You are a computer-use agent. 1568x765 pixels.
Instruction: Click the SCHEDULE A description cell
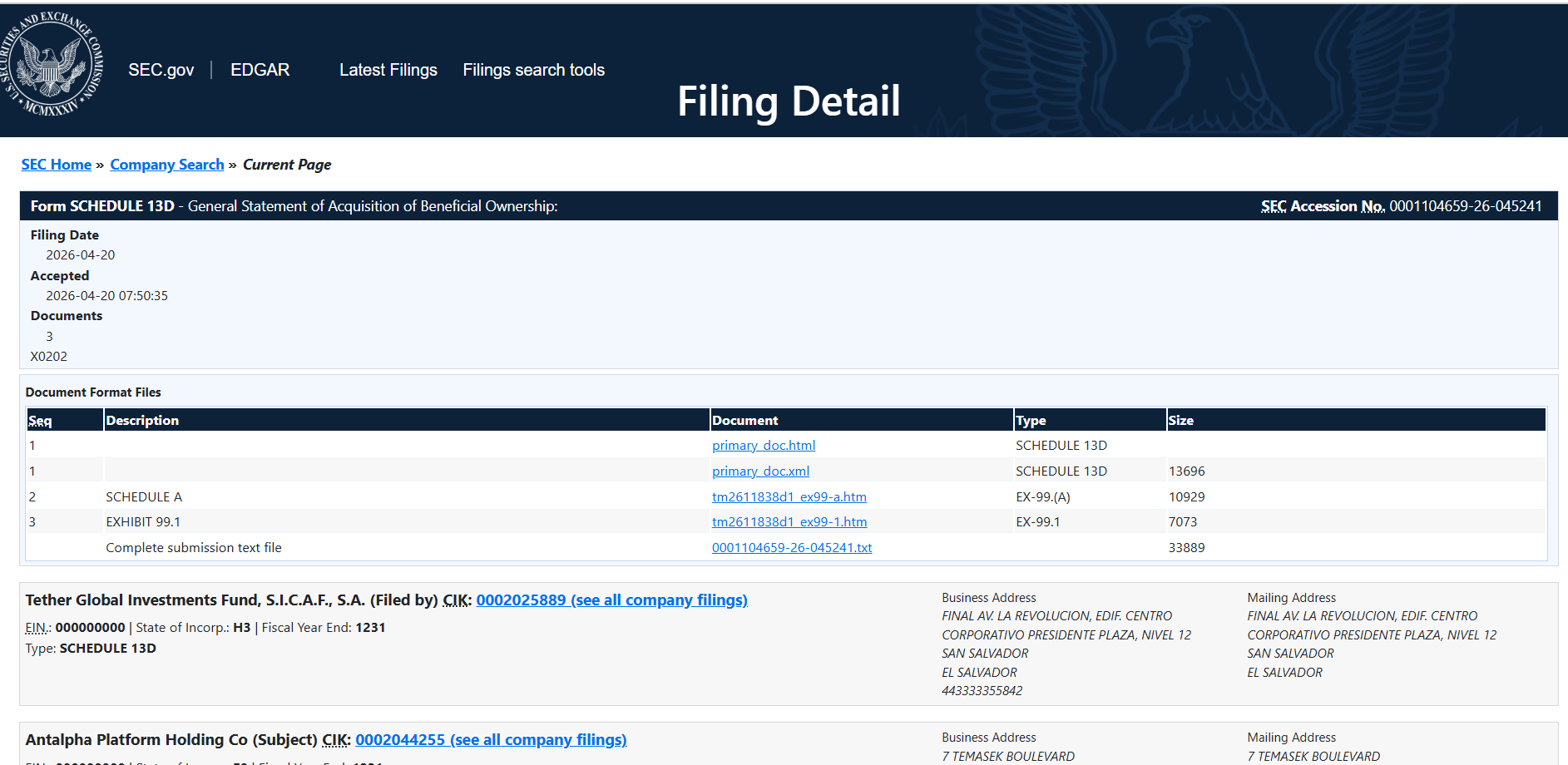pyautogui.click(x=144, y=497)
